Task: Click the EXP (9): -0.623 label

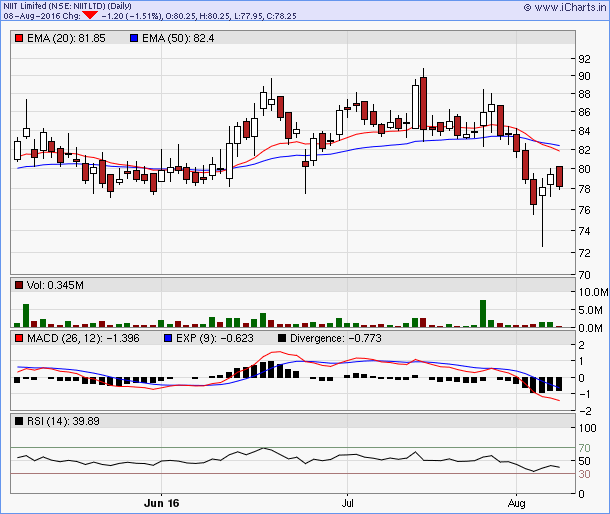Action: pos(215,338)
